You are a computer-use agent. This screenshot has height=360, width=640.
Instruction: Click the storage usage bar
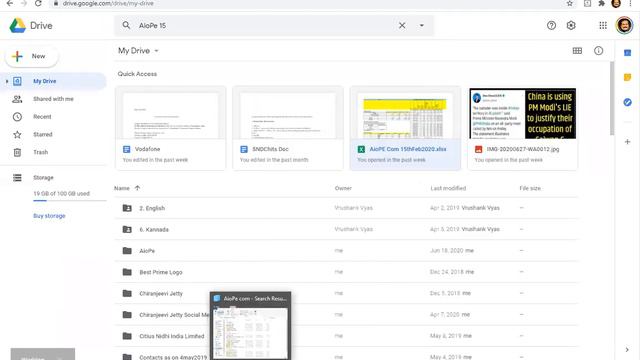click(x=69, y=200)
